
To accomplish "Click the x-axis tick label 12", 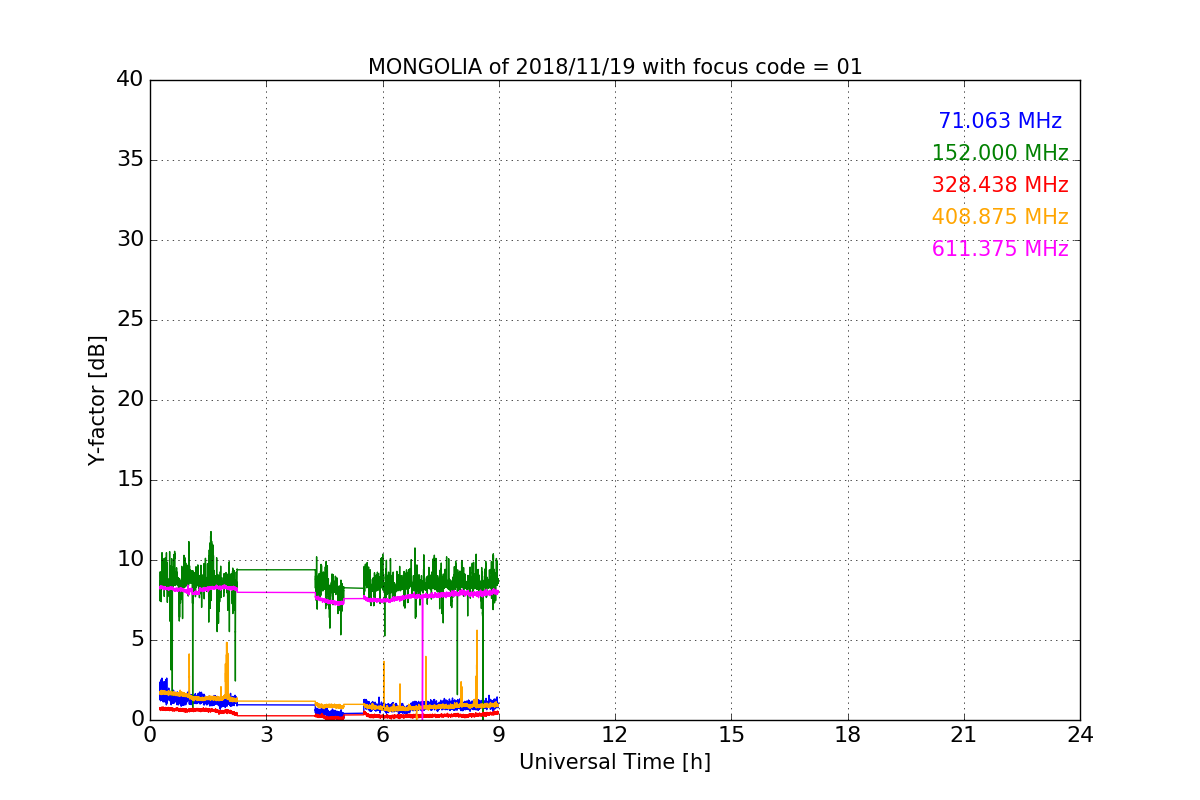I will point(615,735).
